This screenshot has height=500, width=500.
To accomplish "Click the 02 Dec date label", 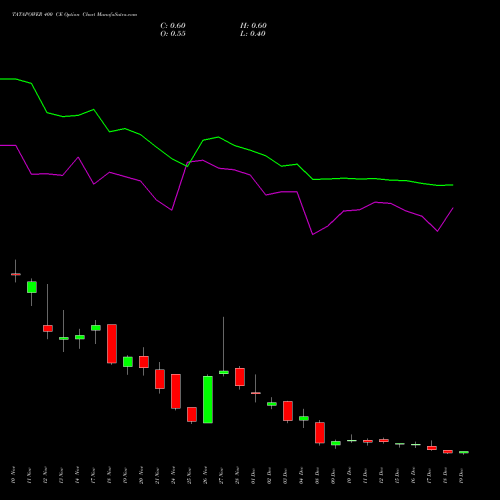I will (x=270, y=475).
